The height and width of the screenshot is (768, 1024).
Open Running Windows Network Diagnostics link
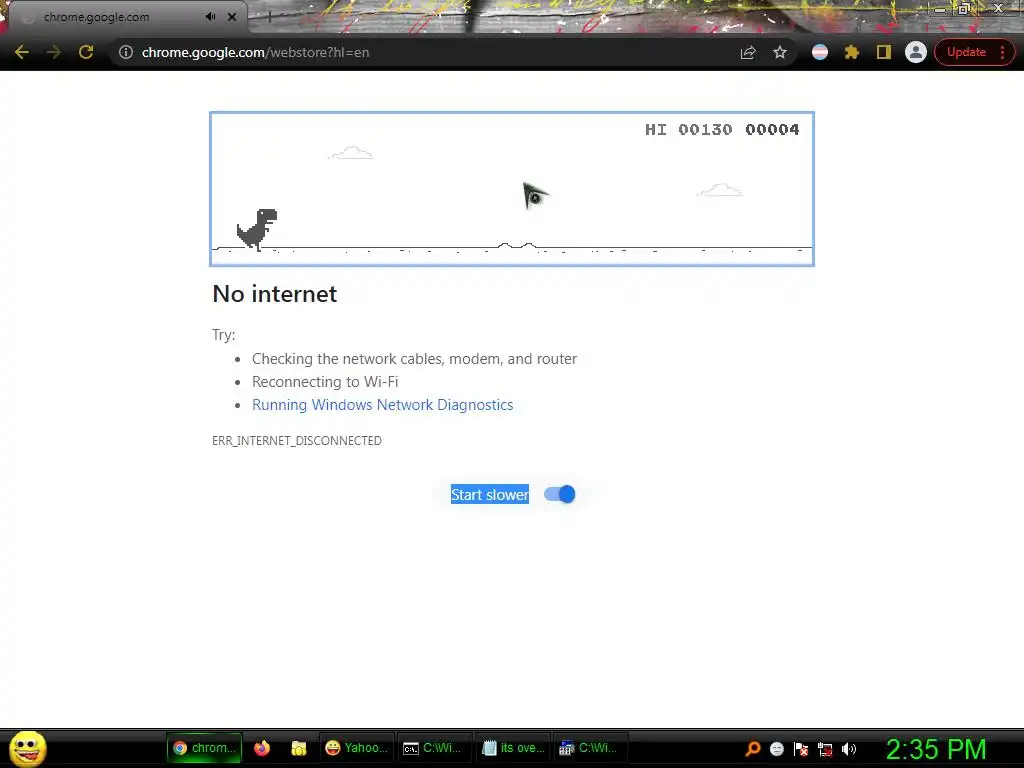click(383, 405)
